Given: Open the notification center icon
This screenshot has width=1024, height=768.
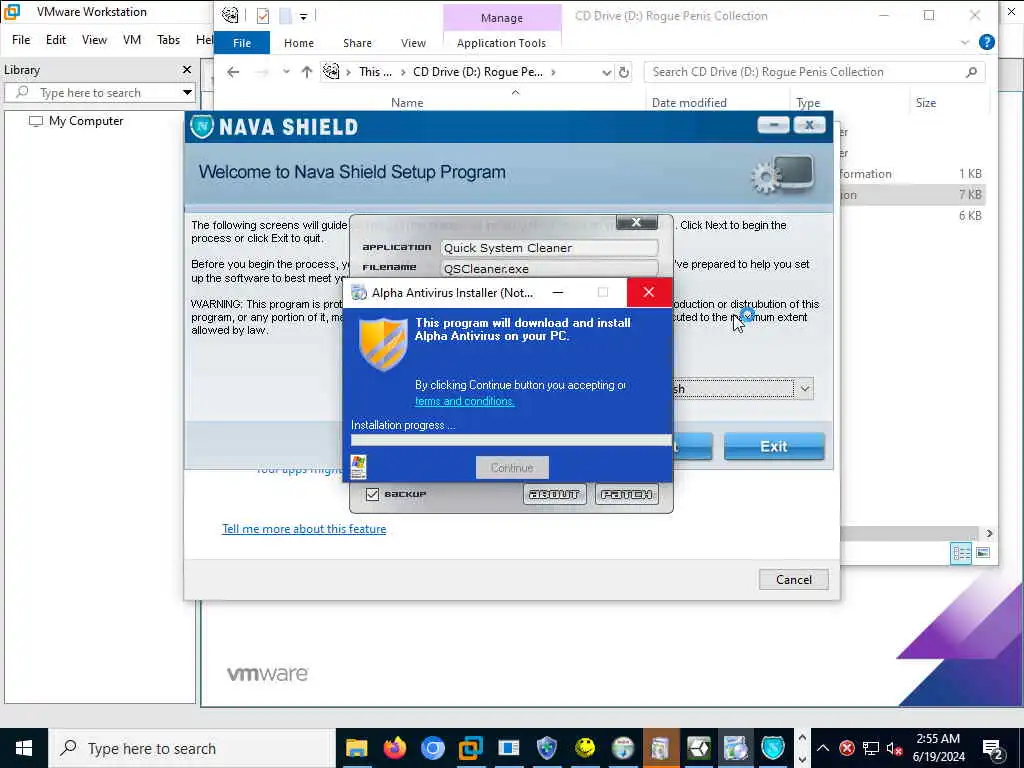Looking at the screenshot, I should click(x=993, y=749).
